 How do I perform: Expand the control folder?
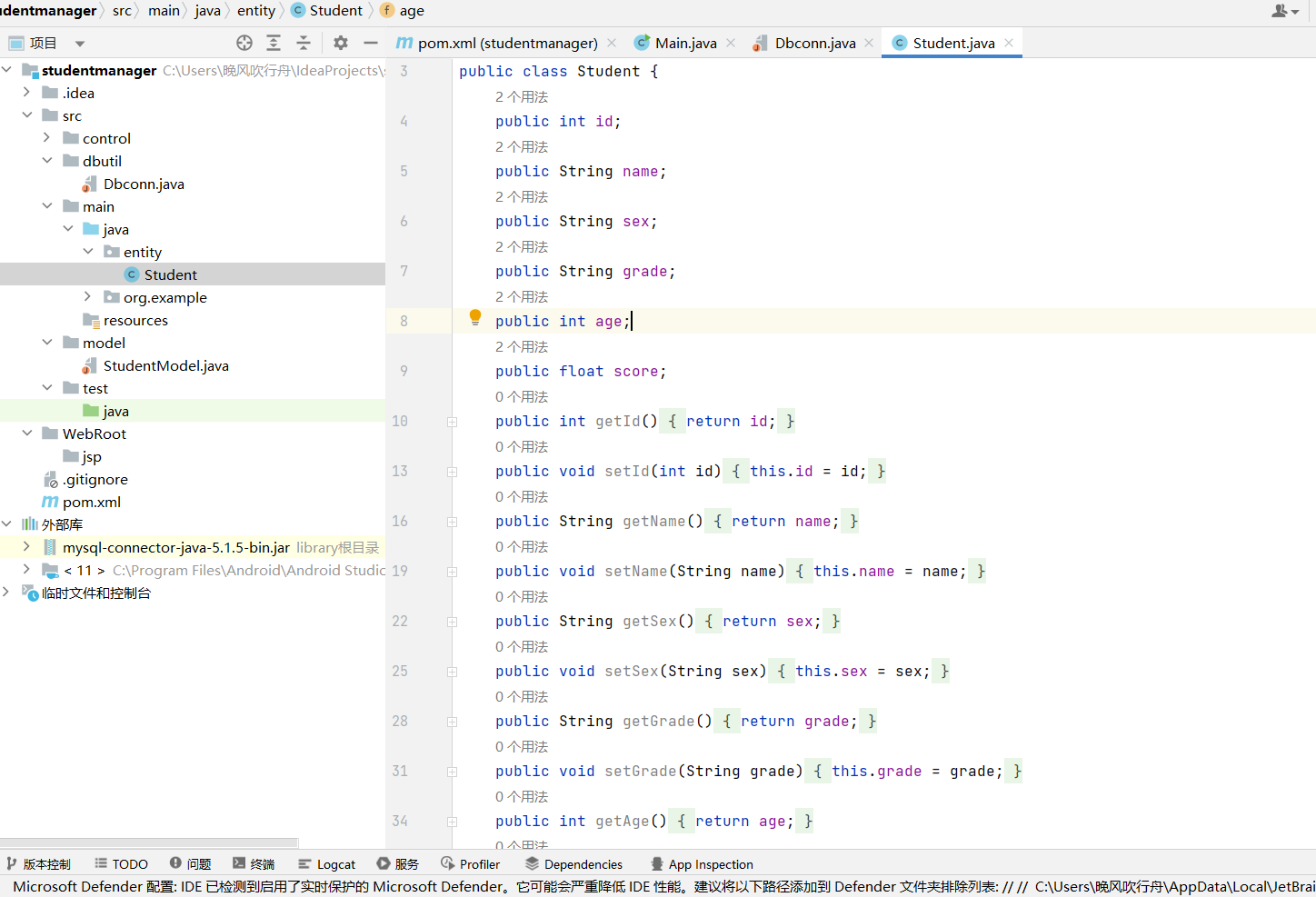[47, 137]
